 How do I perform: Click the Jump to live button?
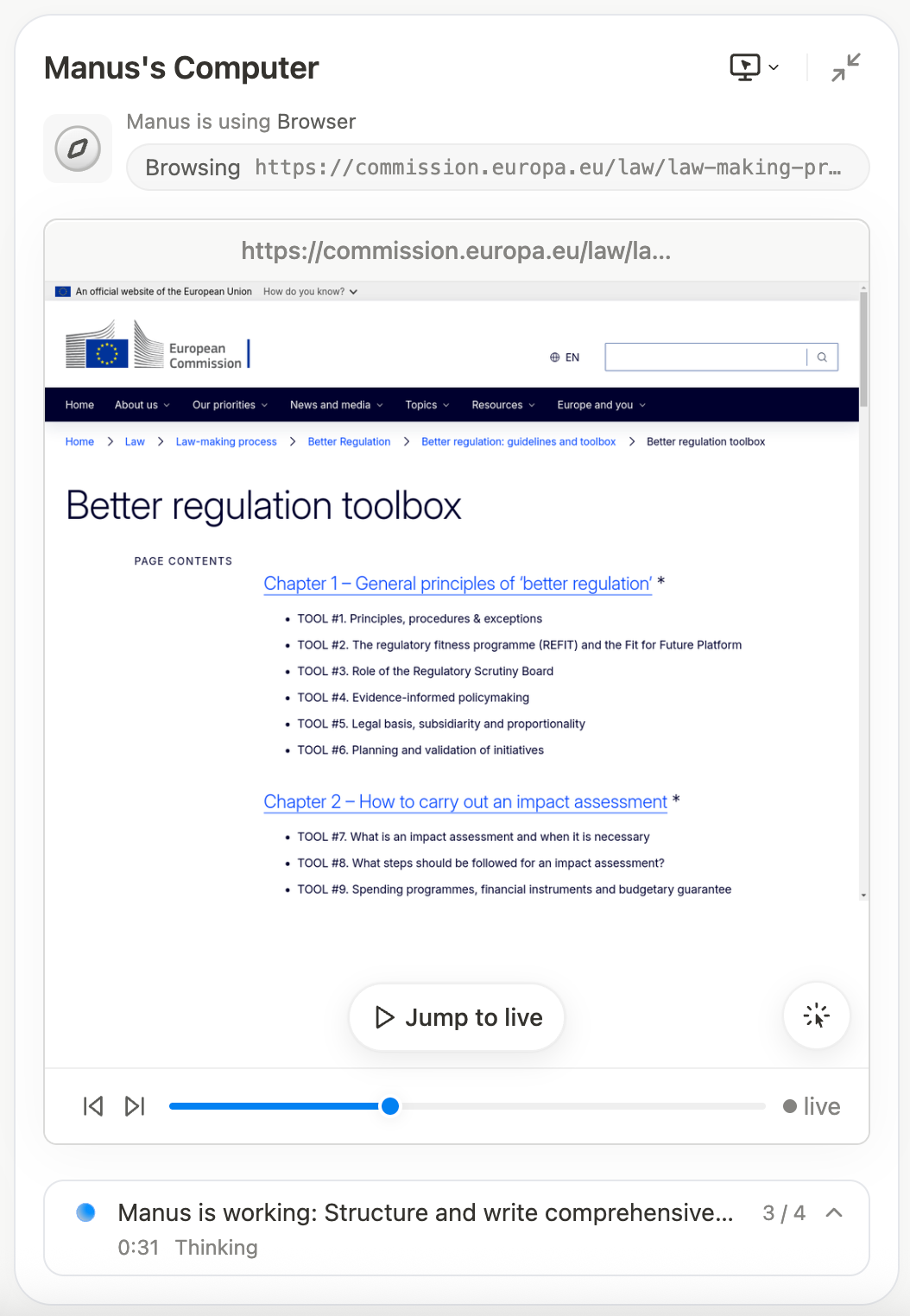pyautogui.click(x=457, y=1017)
